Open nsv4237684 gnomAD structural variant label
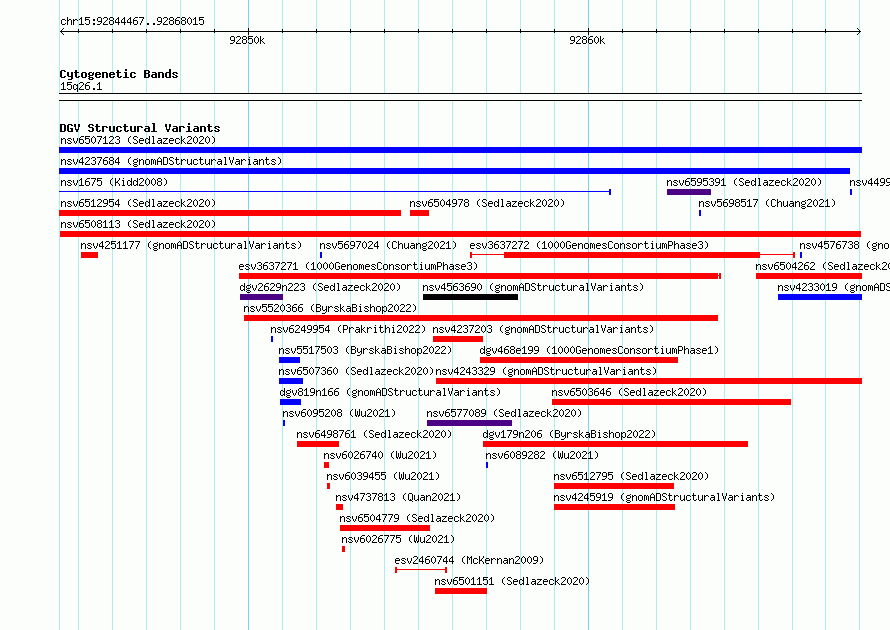890x630 pixels. coord(171,161)
